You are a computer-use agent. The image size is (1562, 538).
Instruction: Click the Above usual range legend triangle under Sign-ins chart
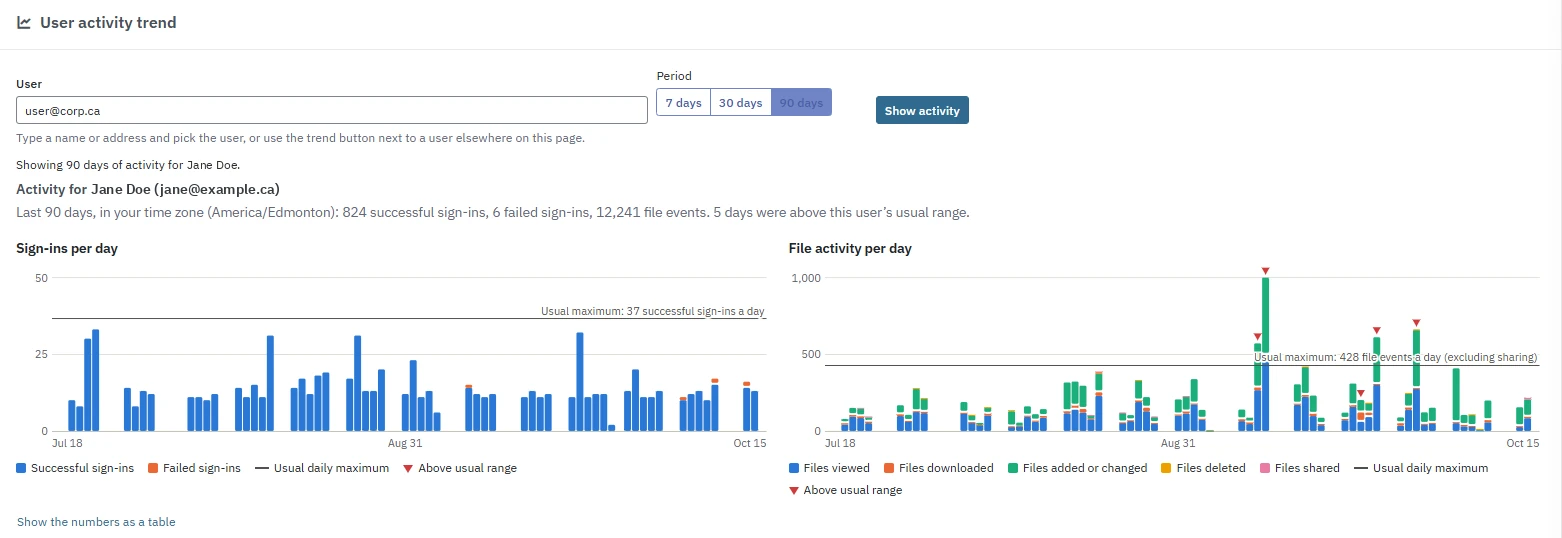click(x=408, y=468)
